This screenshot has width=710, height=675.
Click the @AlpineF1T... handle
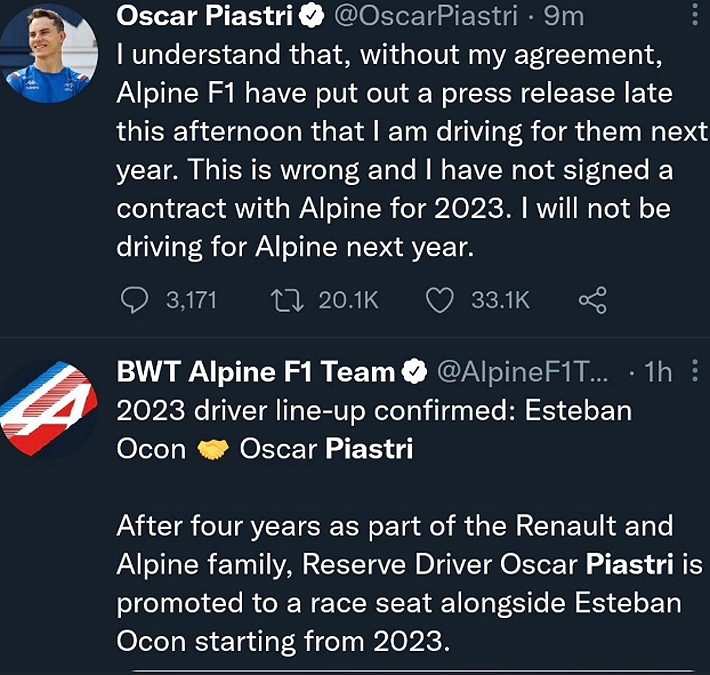point(520,373)
